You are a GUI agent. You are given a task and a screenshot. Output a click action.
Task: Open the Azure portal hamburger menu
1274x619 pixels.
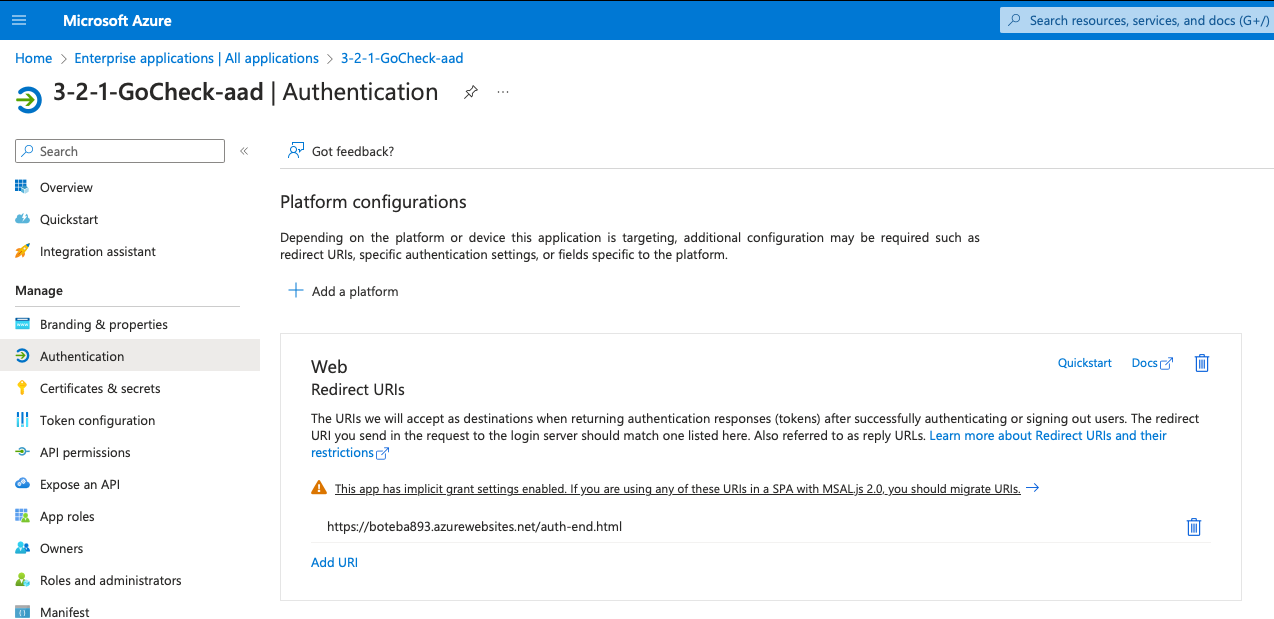coord(19,20)
